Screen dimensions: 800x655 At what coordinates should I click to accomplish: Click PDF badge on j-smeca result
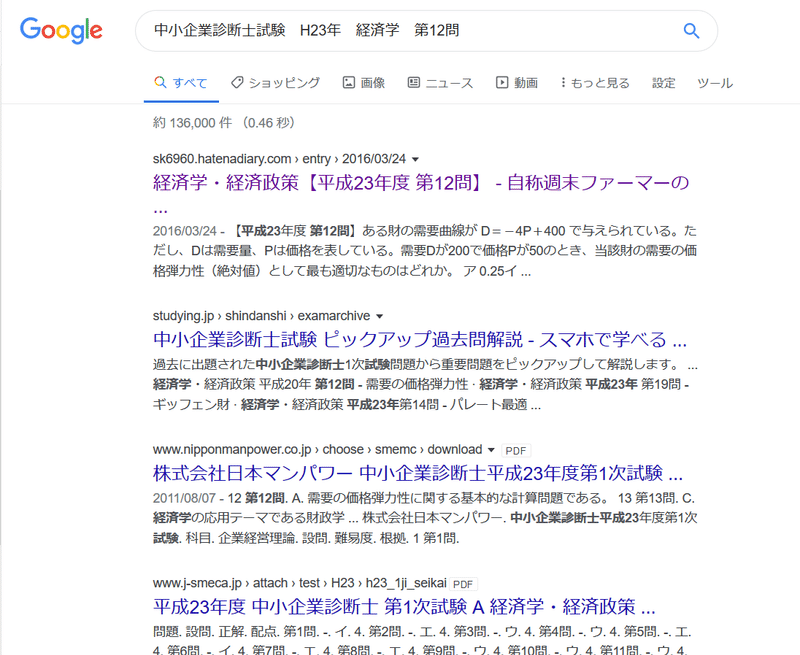tap(463, 584)
